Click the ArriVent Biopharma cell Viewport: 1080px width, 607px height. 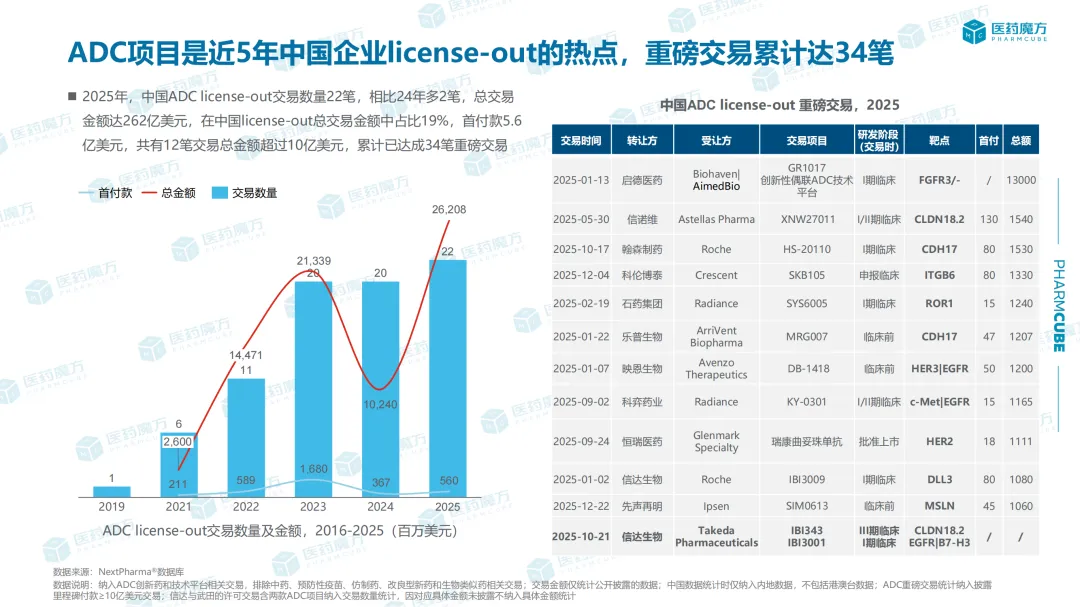click(716, 336)
